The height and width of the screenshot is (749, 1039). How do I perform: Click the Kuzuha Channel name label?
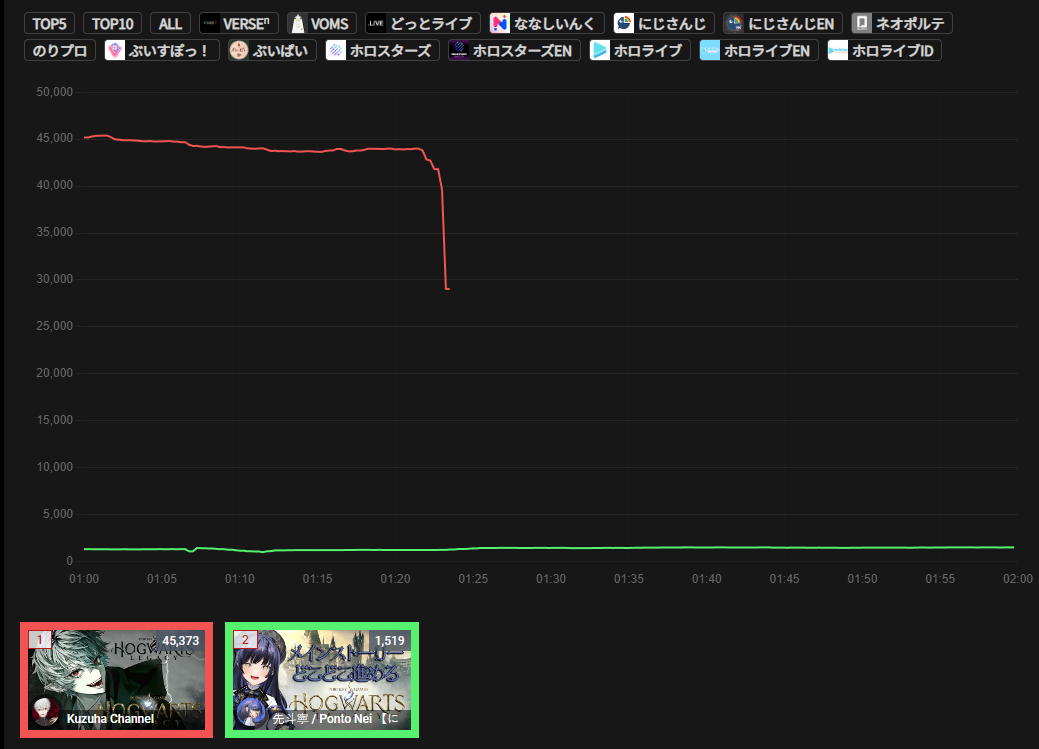(x=110, y=719)
